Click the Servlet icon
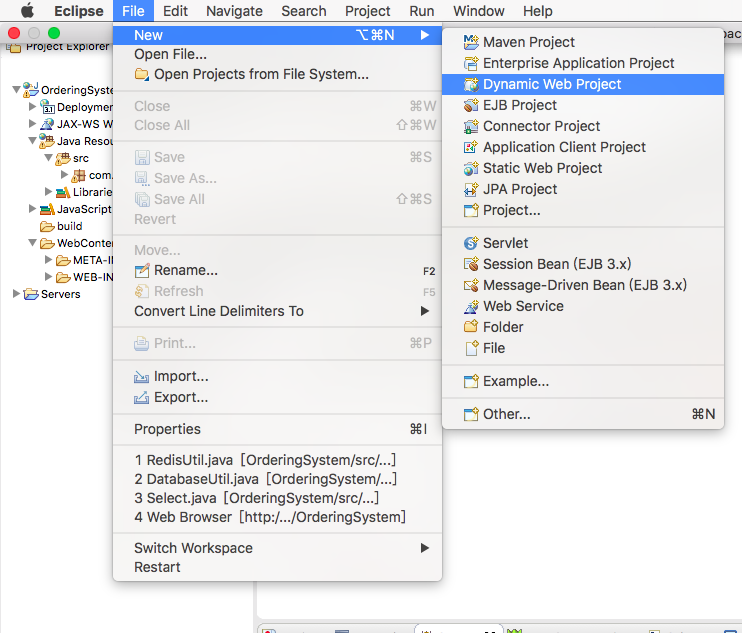742x633 pixels. pyautogui.click(x=471, y=243)
